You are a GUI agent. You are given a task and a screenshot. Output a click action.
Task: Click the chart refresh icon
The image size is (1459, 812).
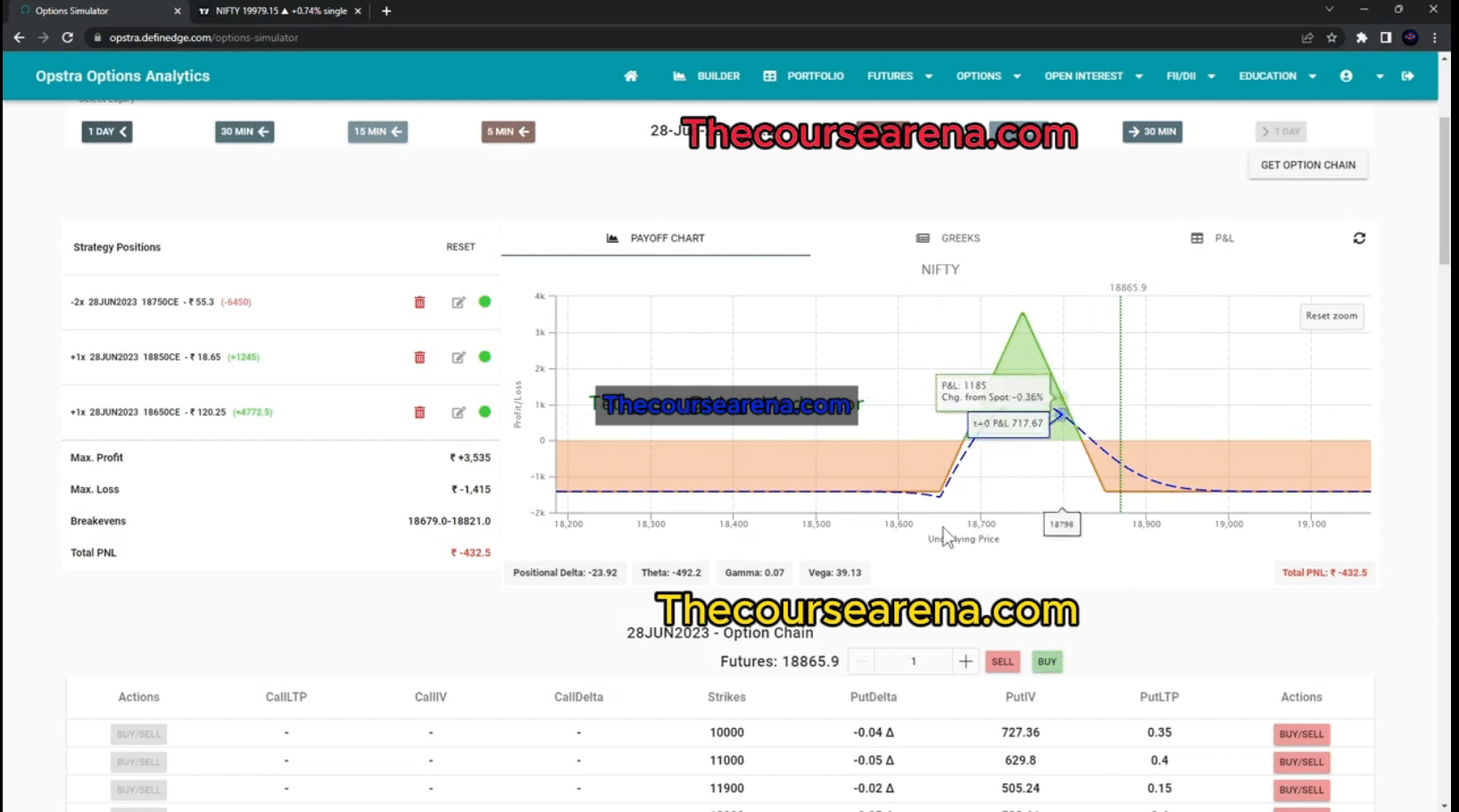[x=1359, y=238]
